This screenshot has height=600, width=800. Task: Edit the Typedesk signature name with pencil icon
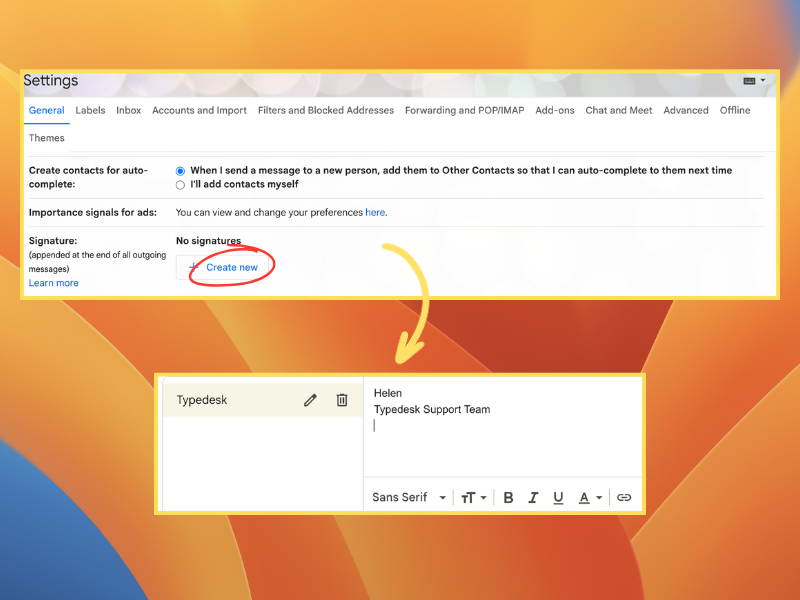pyautogui.click(x=310, y=400)
